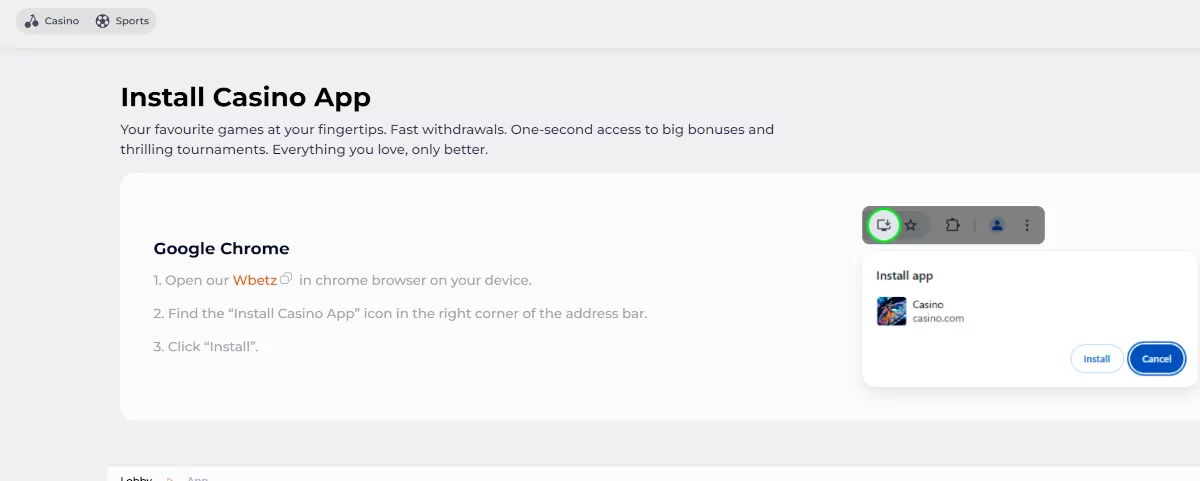Click the red breadcrumb arrow after Lobby
1200x481 pixels.
(170, 478)
